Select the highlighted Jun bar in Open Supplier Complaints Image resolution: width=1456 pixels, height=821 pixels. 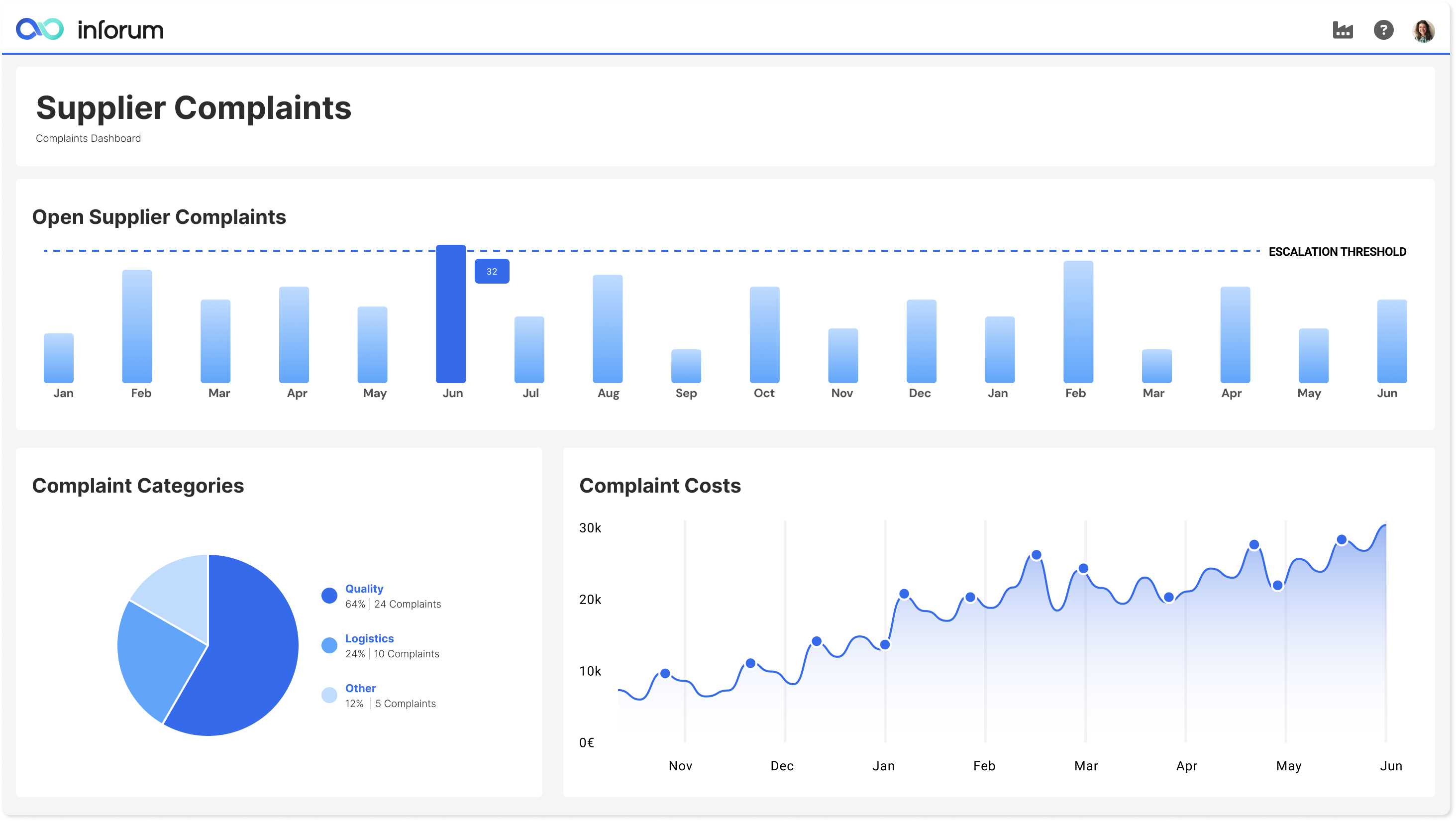click(450, 314)
